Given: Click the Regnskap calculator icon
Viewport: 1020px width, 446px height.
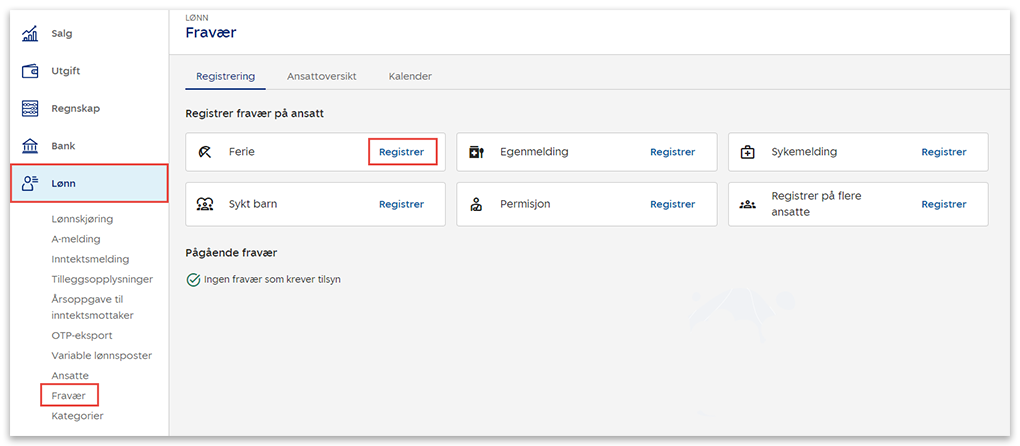Looking at the screenshot, I should 30,109.
